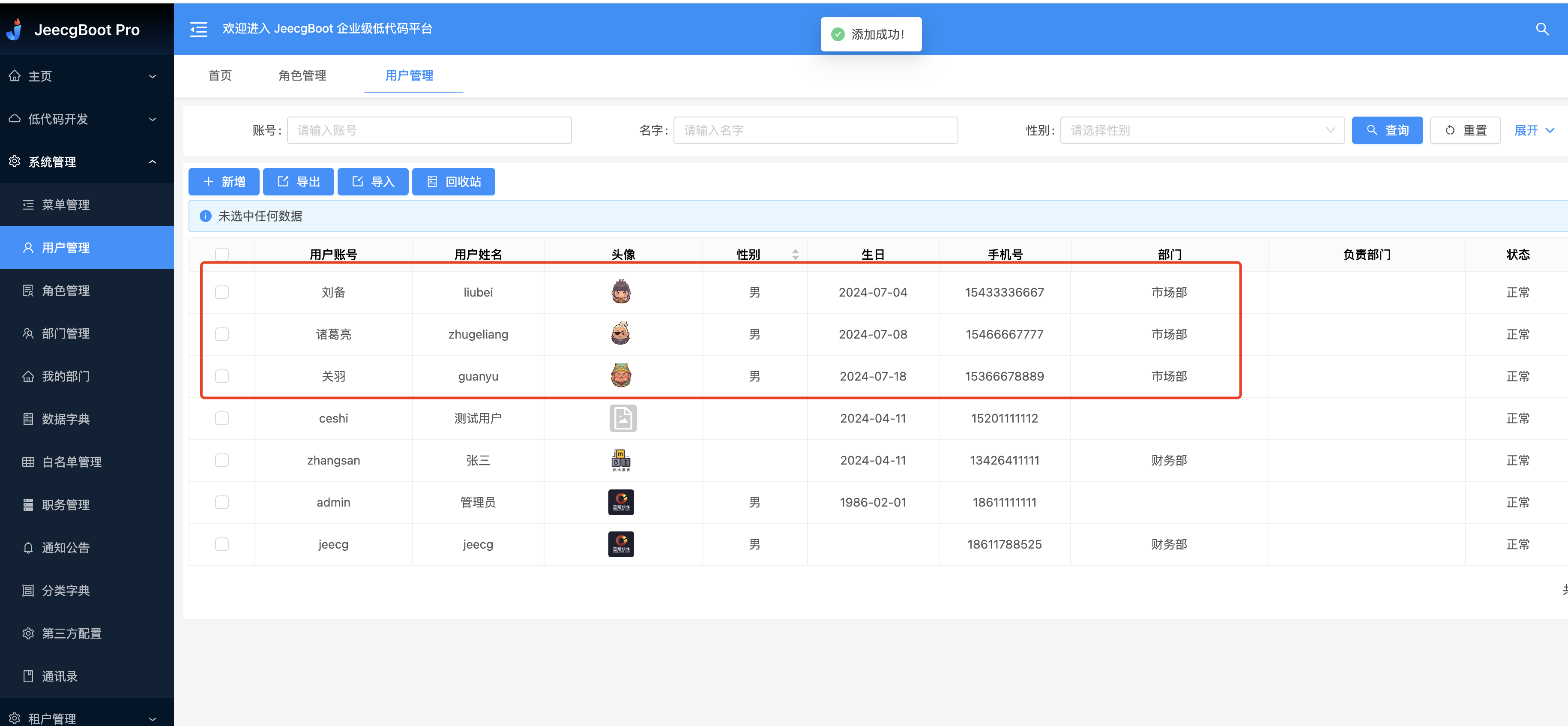Check the row checkbox for admin
The image size is (1568, 726).
pos(221,502)
